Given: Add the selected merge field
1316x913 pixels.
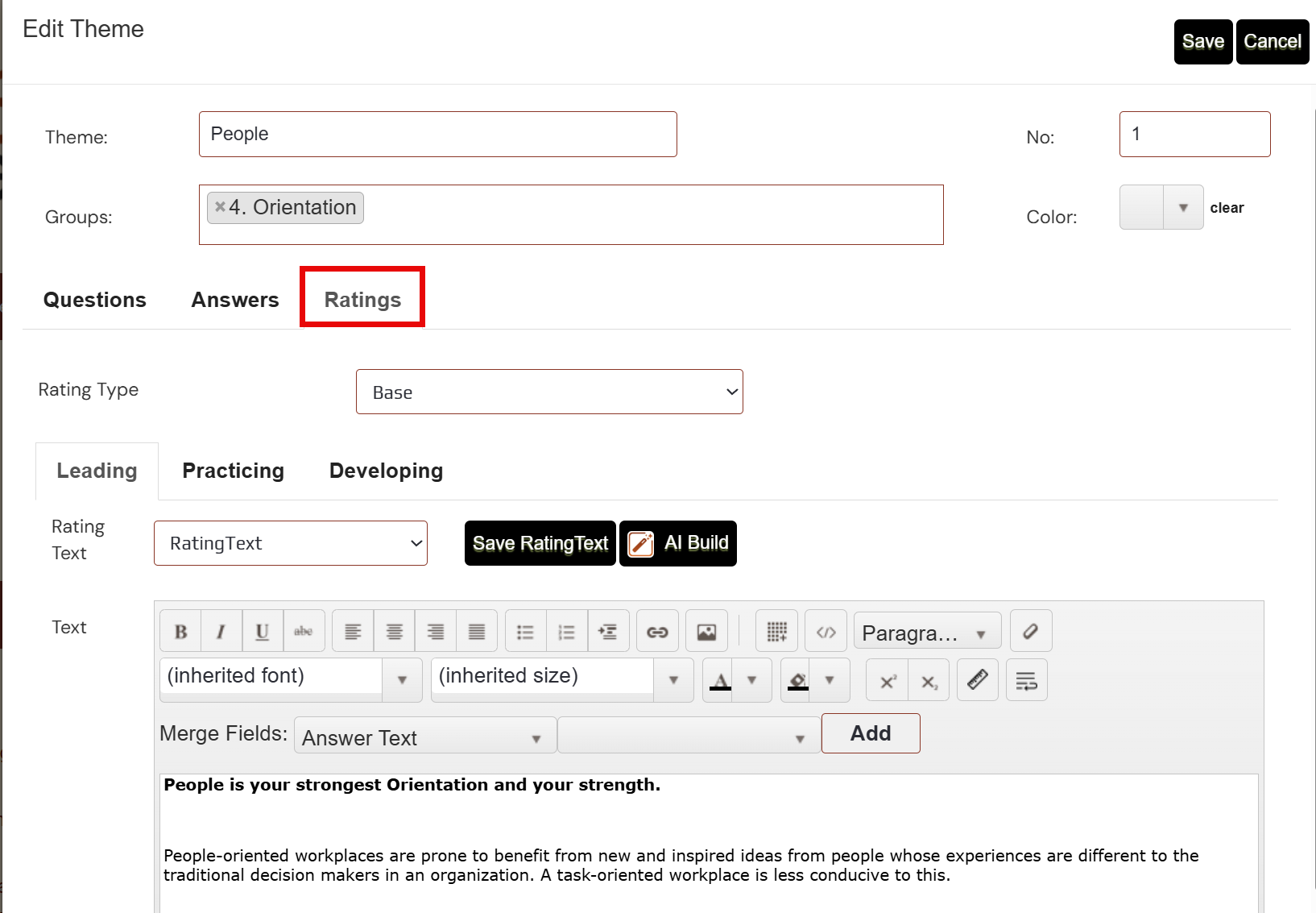Looking at the screenshot, I should coord(871,733).
